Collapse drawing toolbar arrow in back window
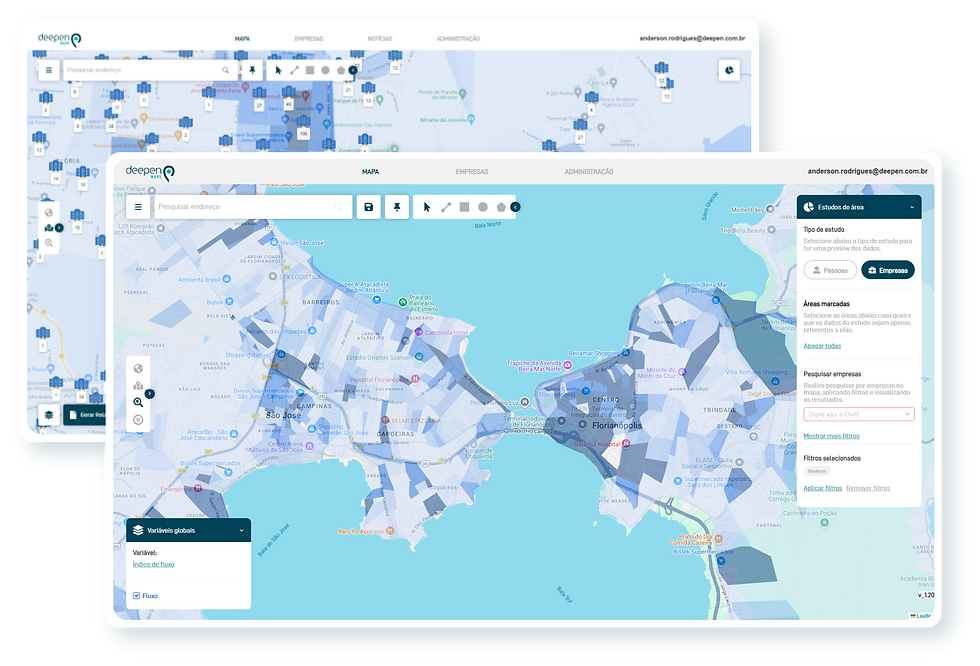The width and height of the screenshot is (980, 666). [352, 70]
